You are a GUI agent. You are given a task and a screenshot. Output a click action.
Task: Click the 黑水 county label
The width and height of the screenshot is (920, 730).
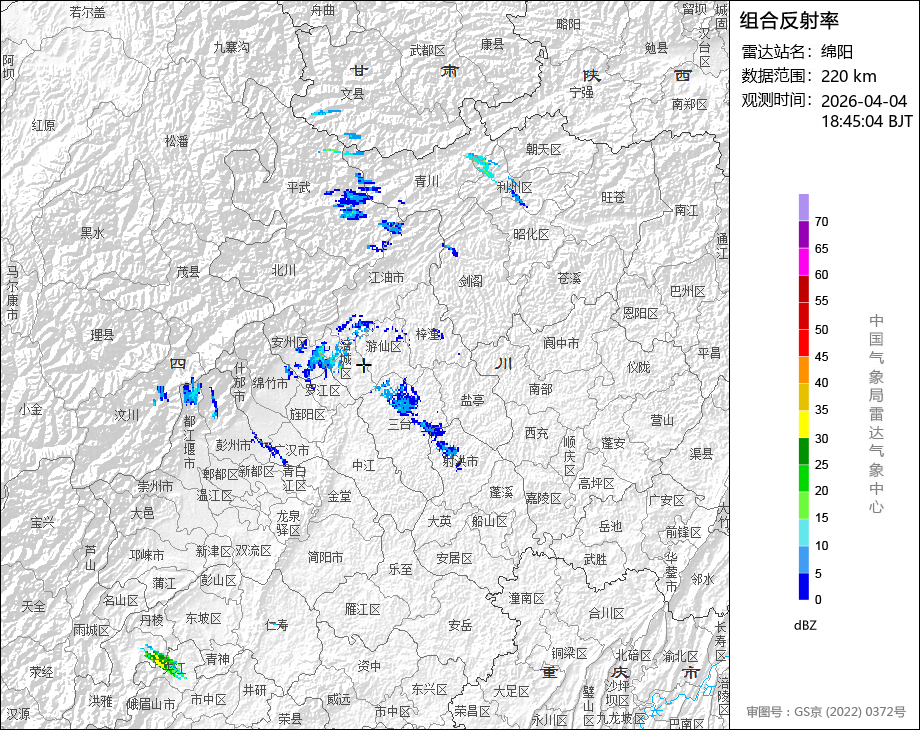(92, 233)
